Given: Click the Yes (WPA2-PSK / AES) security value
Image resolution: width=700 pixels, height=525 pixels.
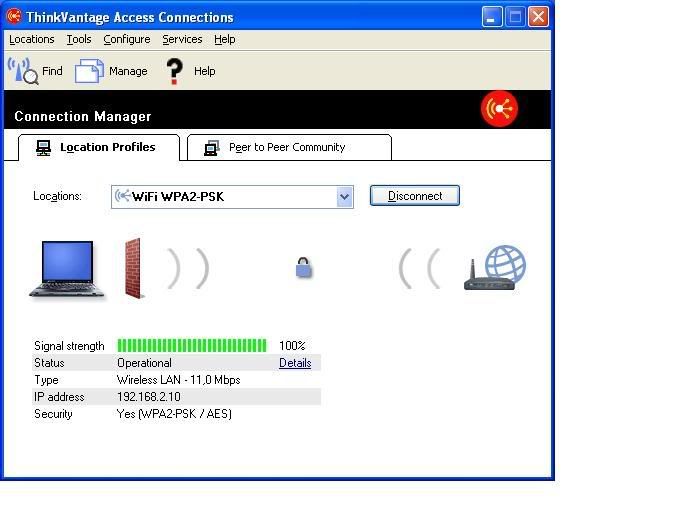Looking at the screenshot, I should tap(174, 414).
